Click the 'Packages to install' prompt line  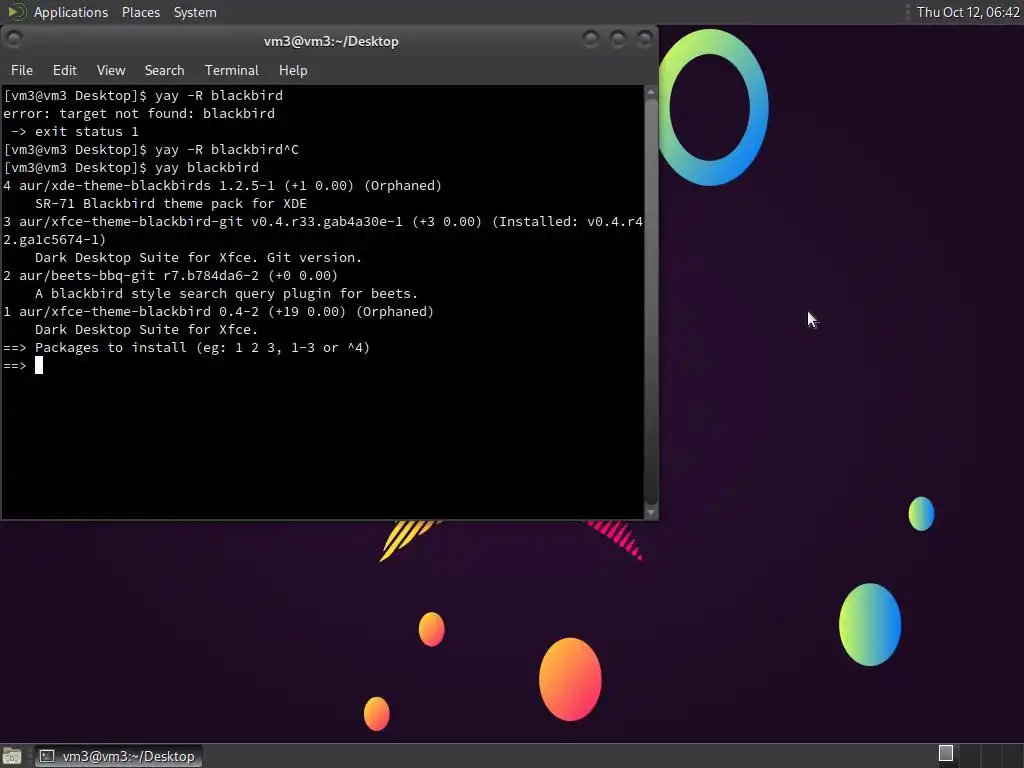(187, 347)
